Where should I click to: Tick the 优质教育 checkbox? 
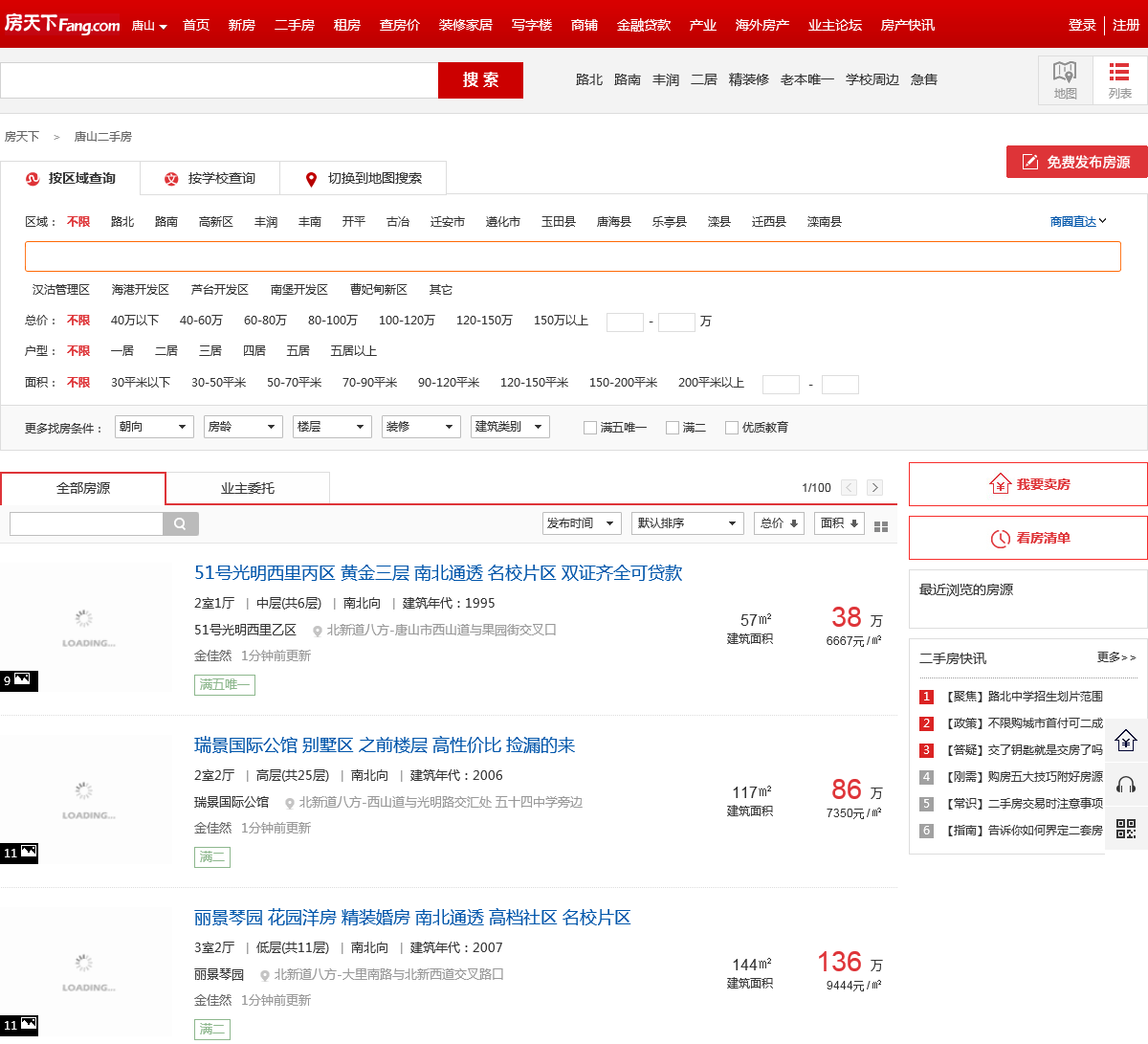pyautogui.click(x=732, y=428)
